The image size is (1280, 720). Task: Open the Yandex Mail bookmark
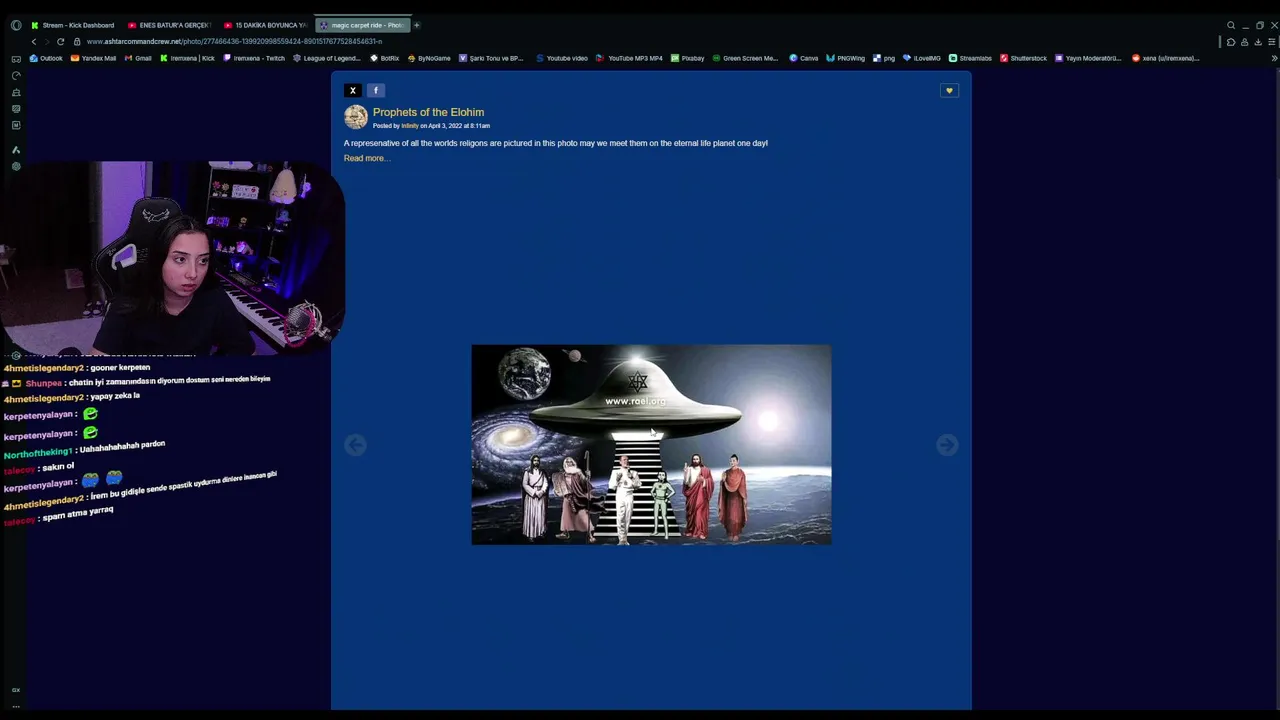[x=93, y=58]
